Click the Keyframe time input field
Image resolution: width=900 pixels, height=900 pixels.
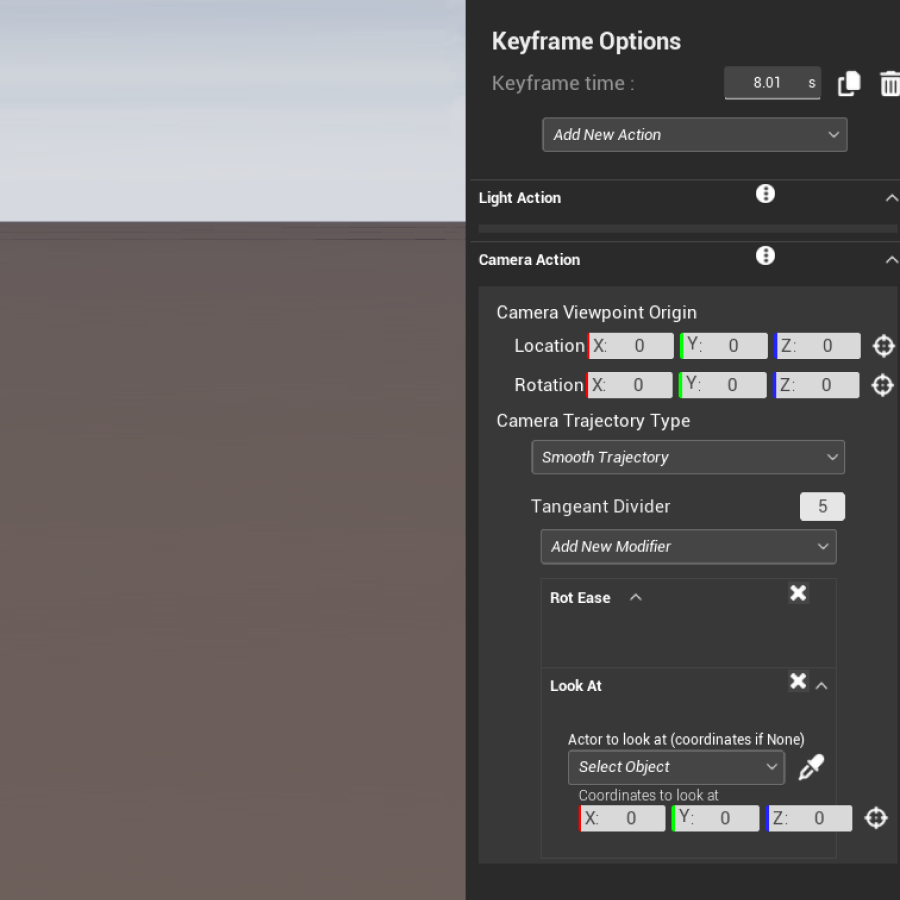click(x=768, y=83)
